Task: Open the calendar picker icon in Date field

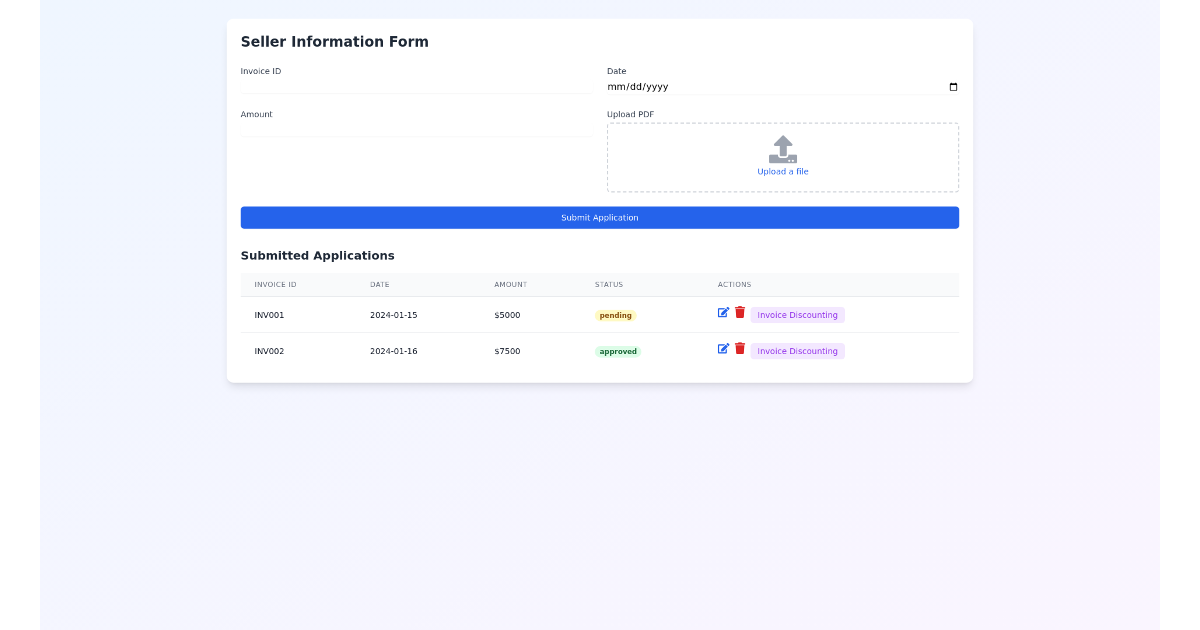Action: tap(953, 87)
